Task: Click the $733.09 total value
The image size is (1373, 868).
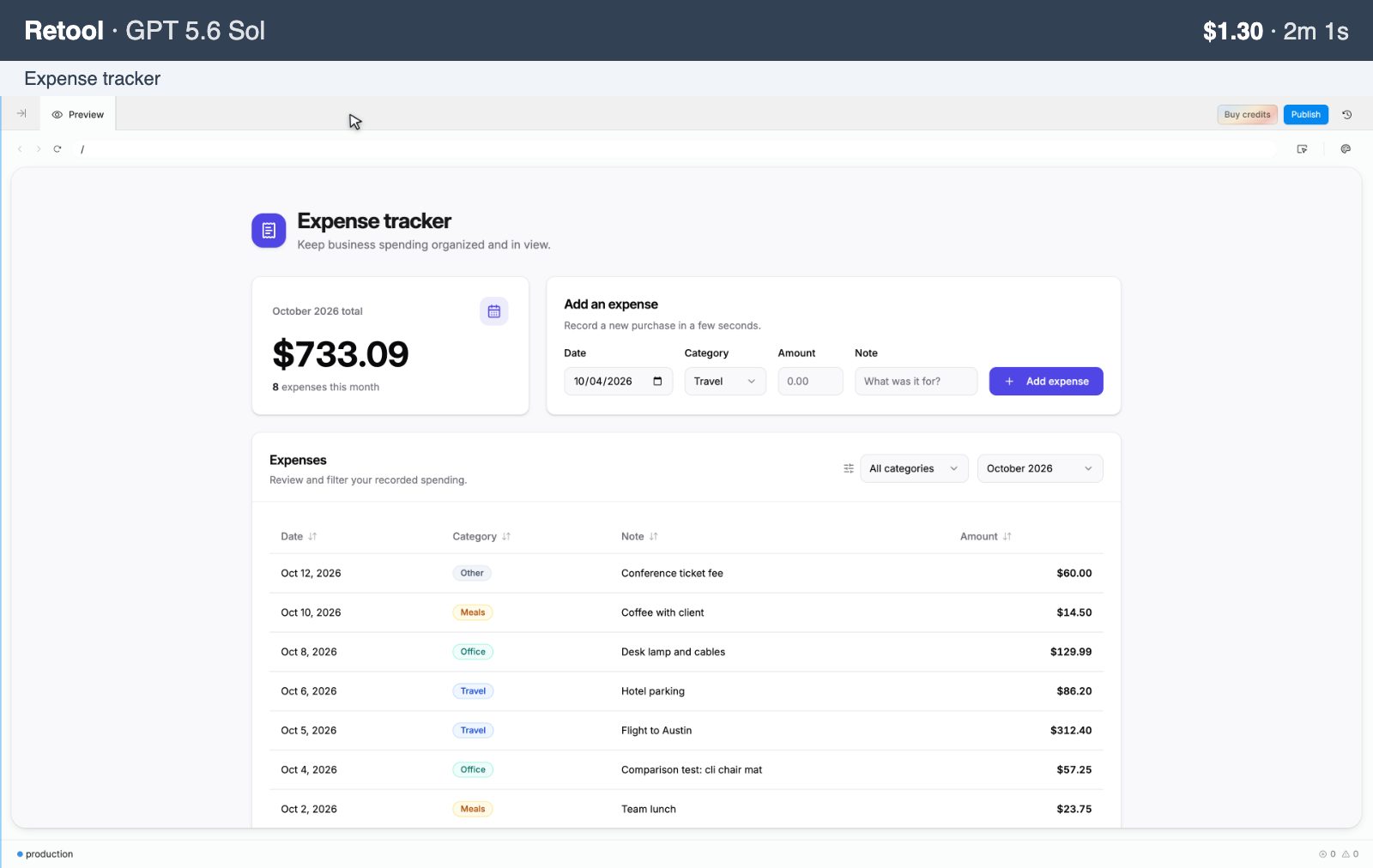Action: [x=341, y=354]
